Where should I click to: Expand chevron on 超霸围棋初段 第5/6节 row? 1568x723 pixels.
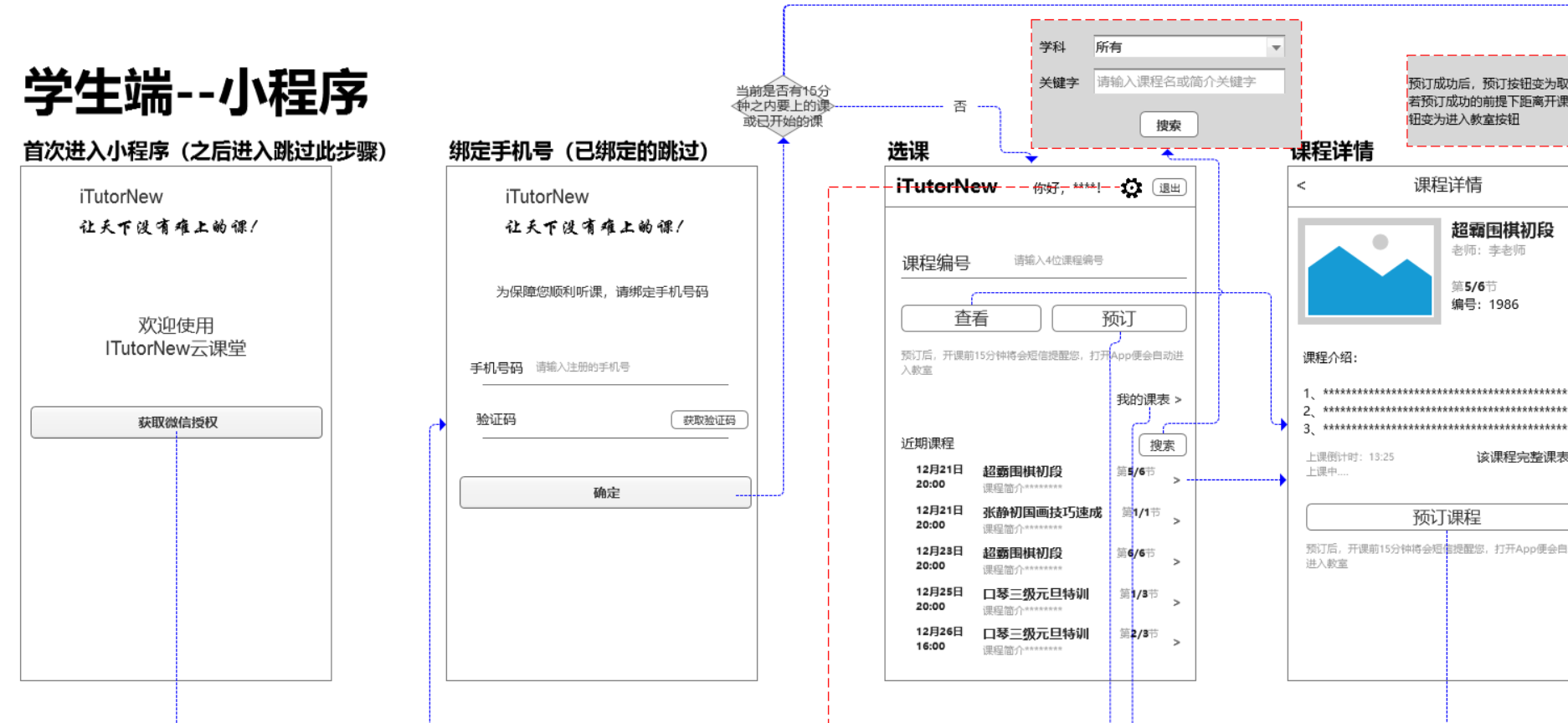1176,480
